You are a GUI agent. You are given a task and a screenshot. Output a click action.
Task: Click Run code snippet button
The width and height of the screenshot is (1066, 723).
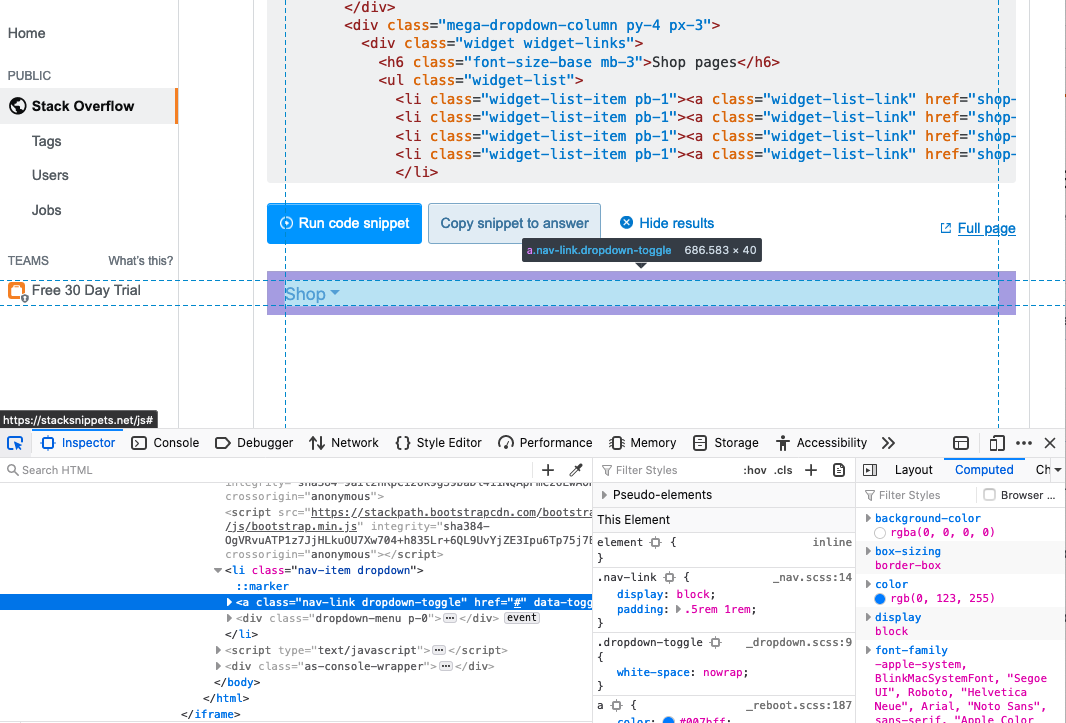(344, 223)
